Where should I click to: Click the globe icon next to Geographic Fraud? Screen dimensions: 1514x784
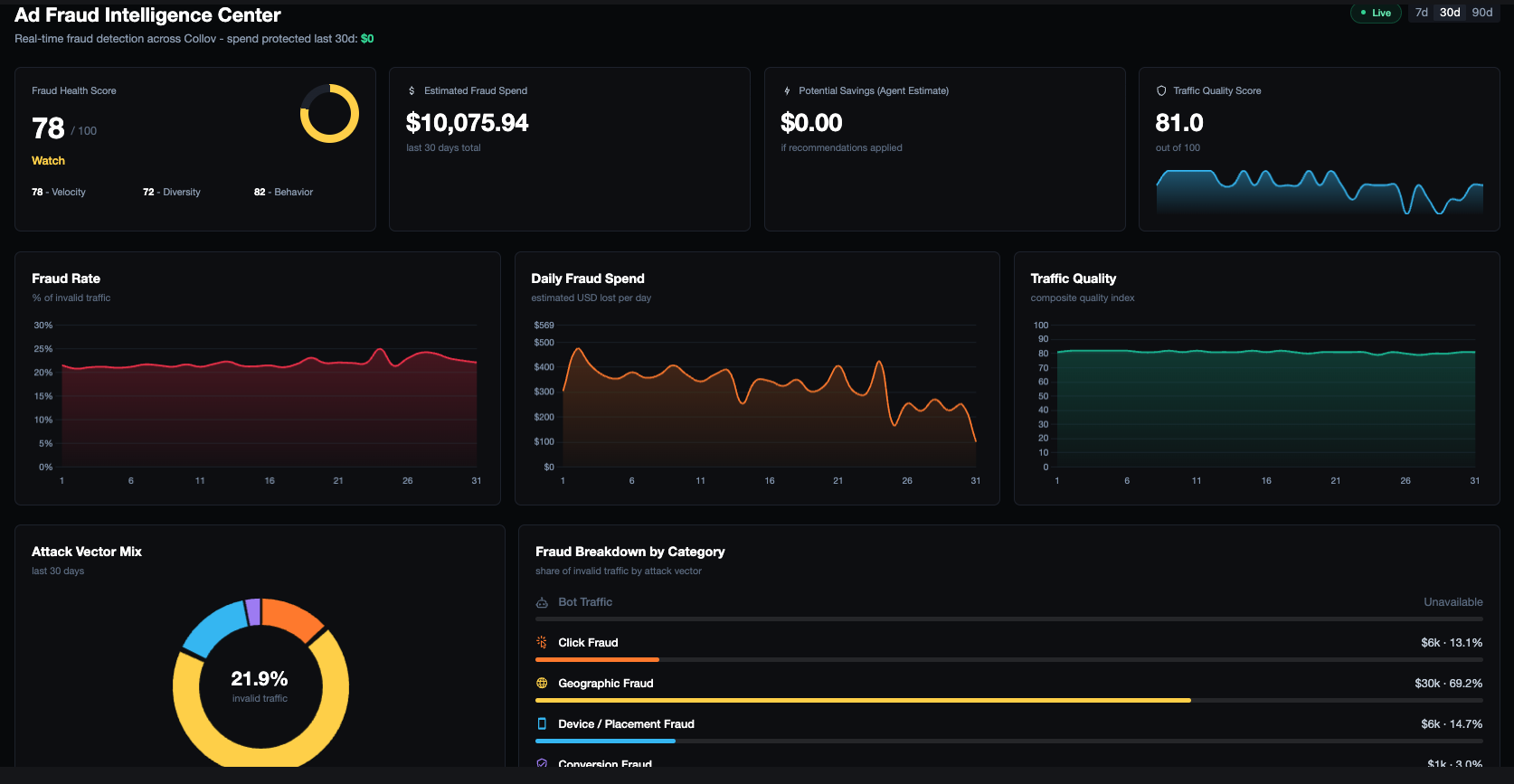click(542, 683)
